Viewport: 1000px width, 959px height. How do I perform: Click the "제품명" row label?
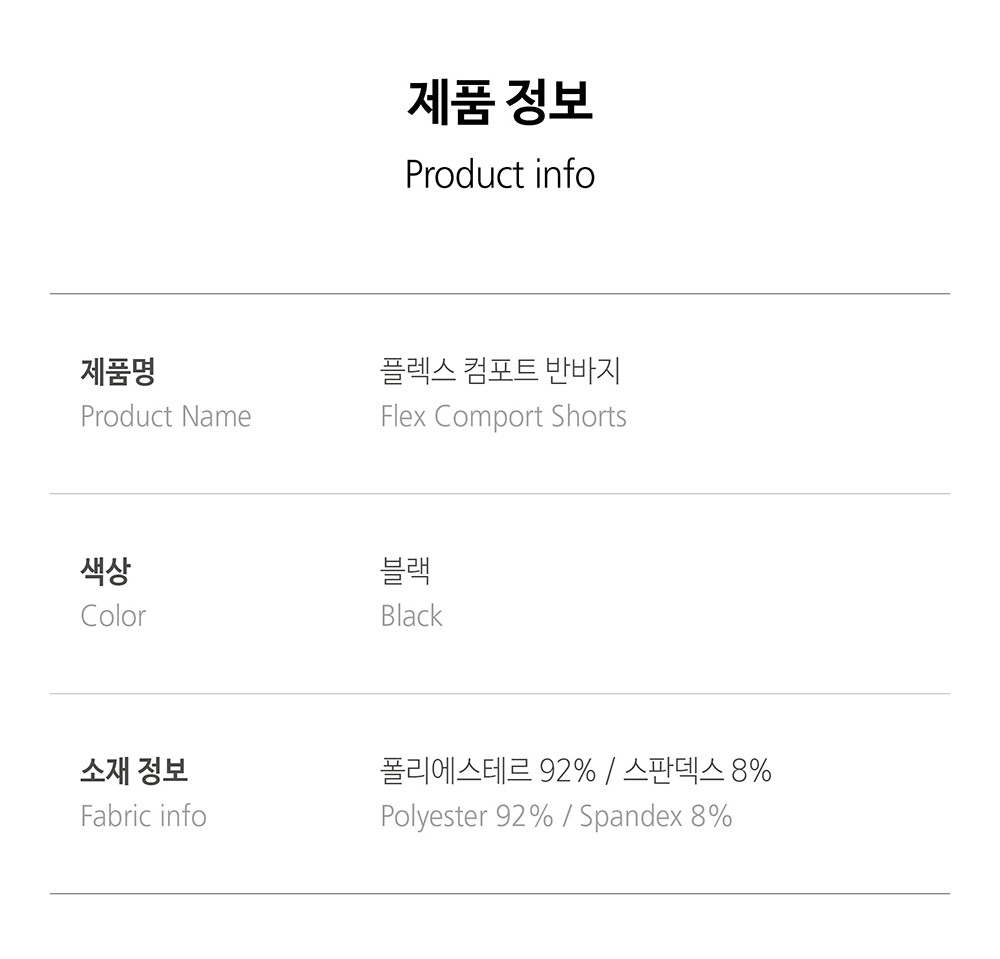tap(117, 372)
